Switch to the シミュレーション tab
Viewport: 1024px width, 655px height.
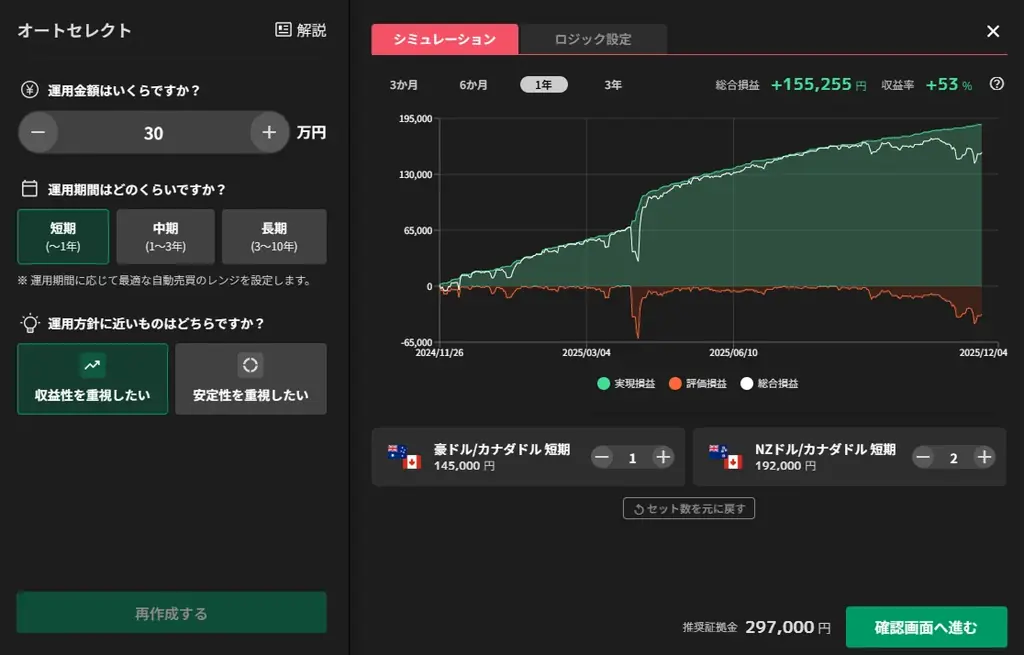click(x=444, y=39)
